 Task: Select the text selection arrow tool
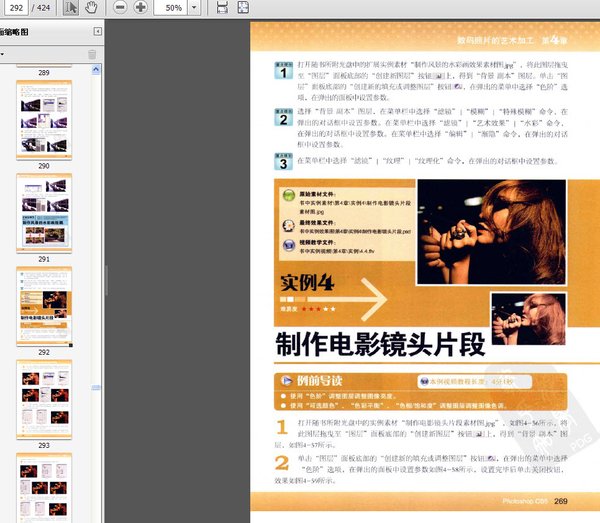click(71, 8)
